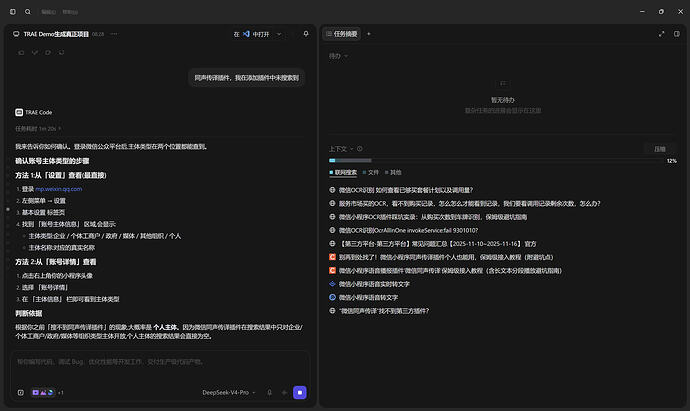Click the 压缩 compress button
Image resolution: width=690 pixels, height=411 pixels.
[x=660, y=149]
